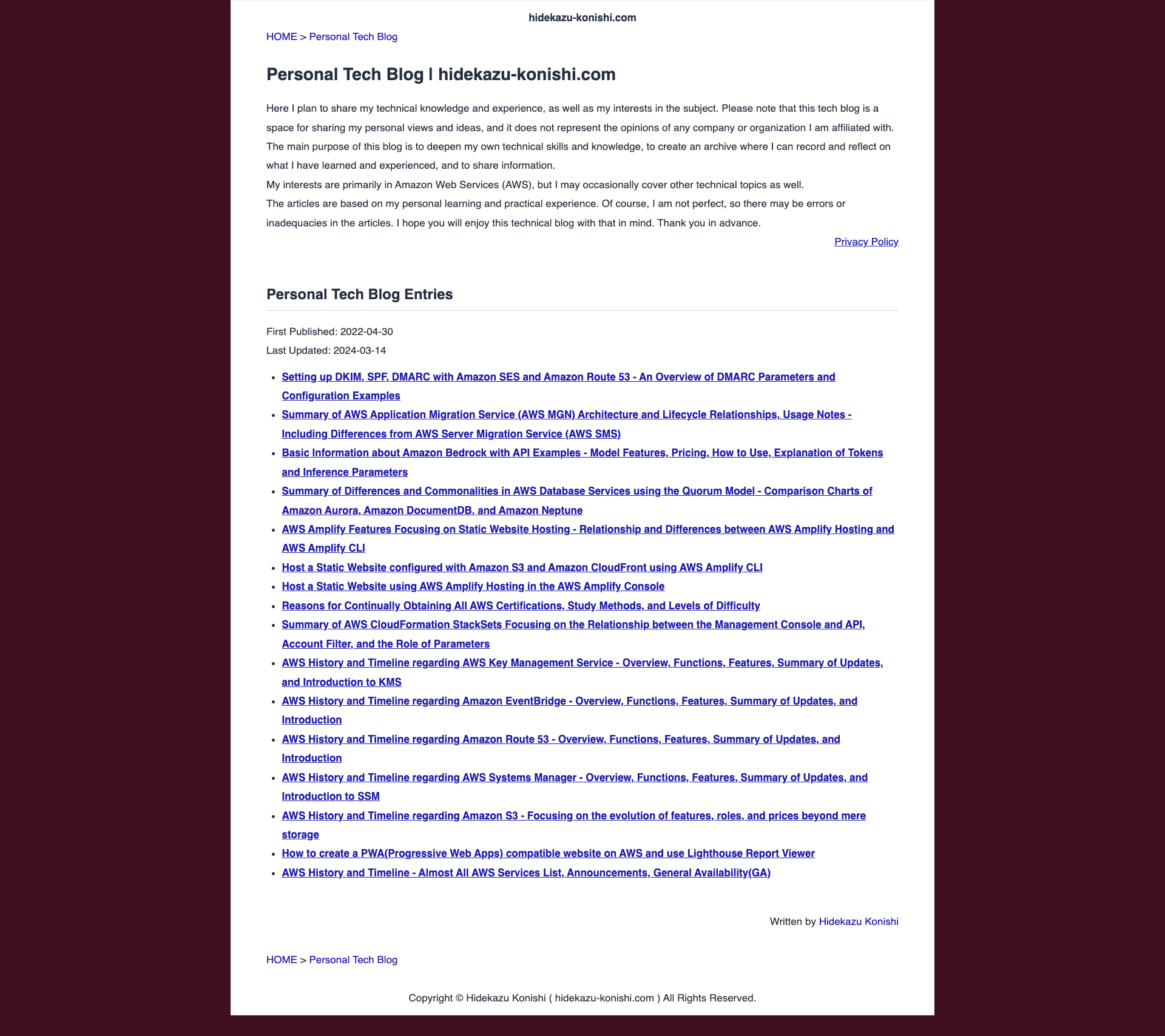Open the Amazon S3 History and Timeline article
Screen dimensions: 1165x1036
click(573, 825)
